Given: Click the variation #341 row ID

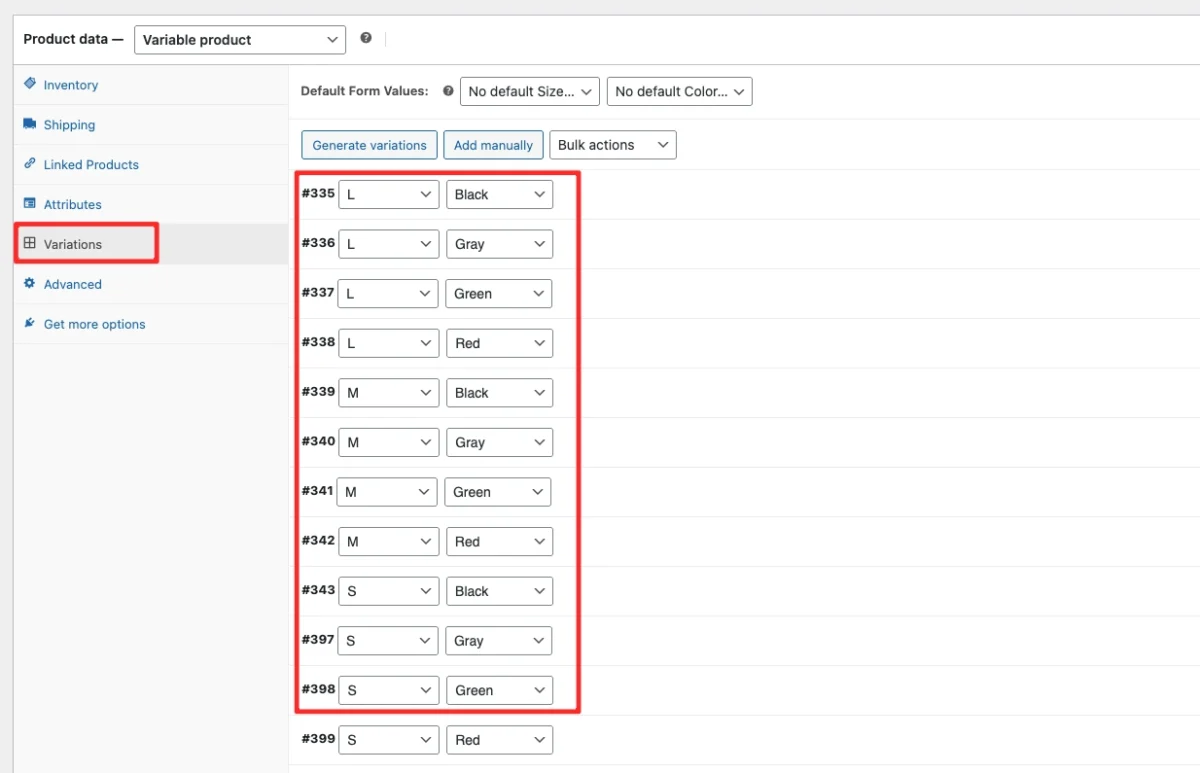Looking at the screenshot, I should 317,491.
